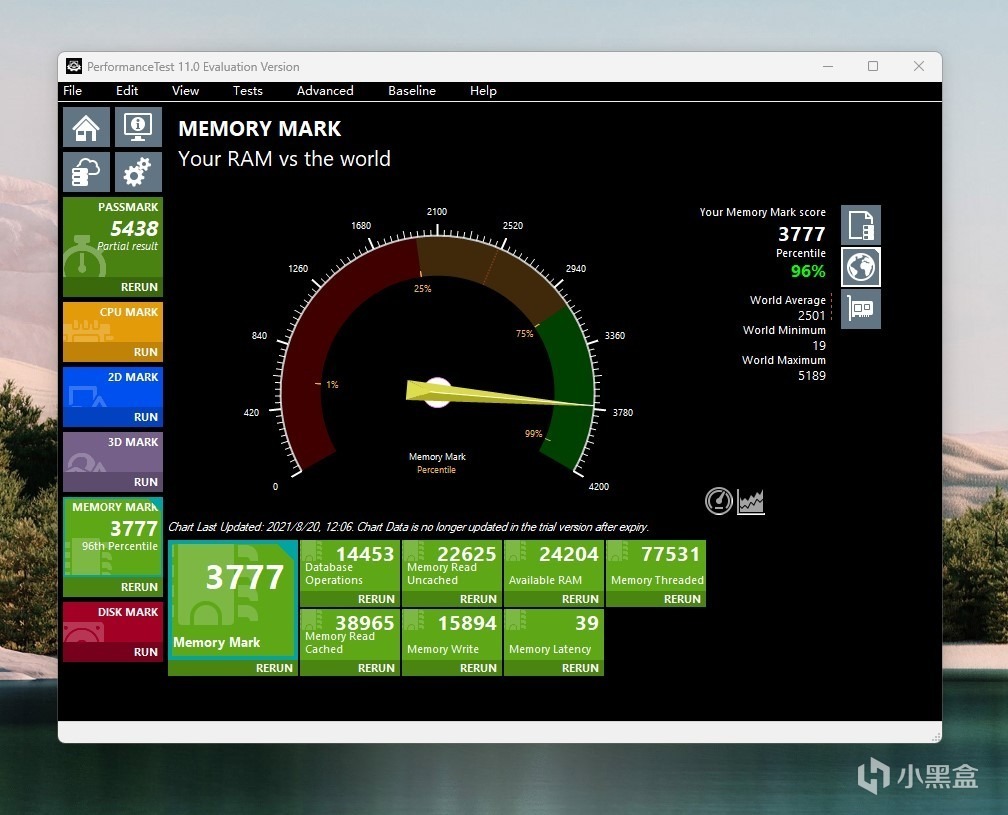The width and height of the screenshot is (1008, 815).
Task: Open the View menu
Action: point(185,91)
